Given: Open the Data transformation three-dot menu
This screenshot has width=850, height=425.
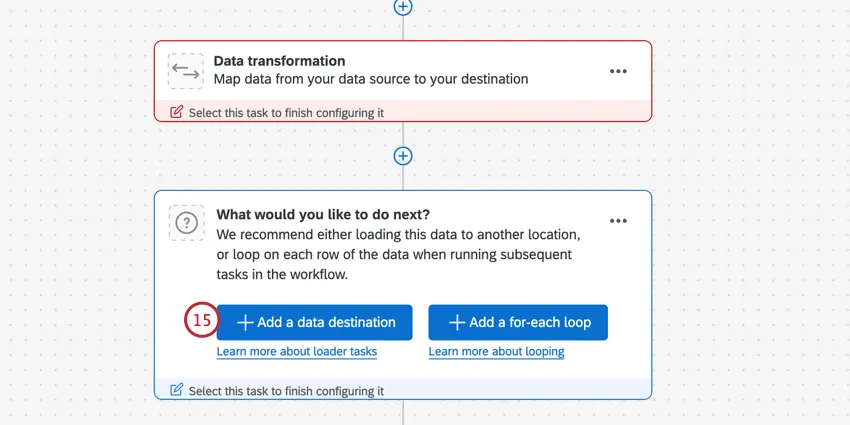Looking at the screenshot, I should coord(618,71).
